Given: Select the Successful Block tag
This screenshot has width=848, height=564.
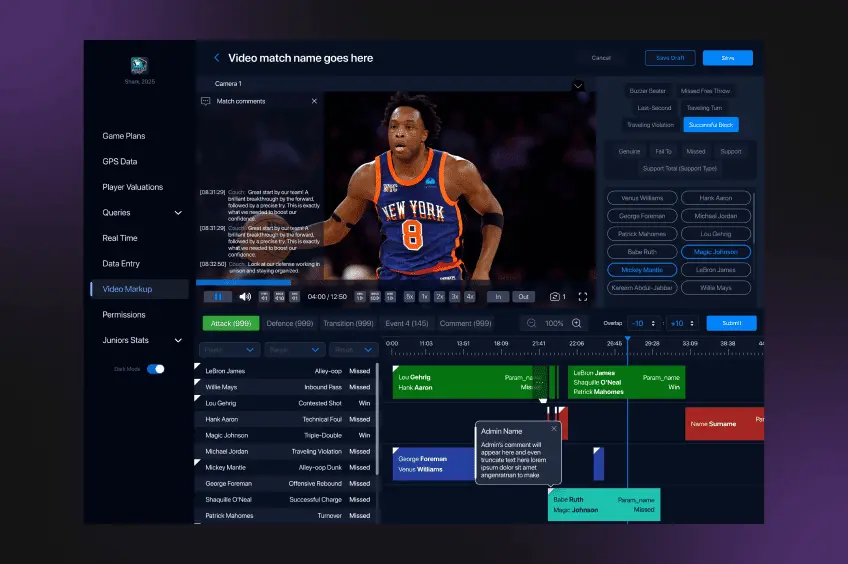Looking at the screenshot, I should click(711, 125).
